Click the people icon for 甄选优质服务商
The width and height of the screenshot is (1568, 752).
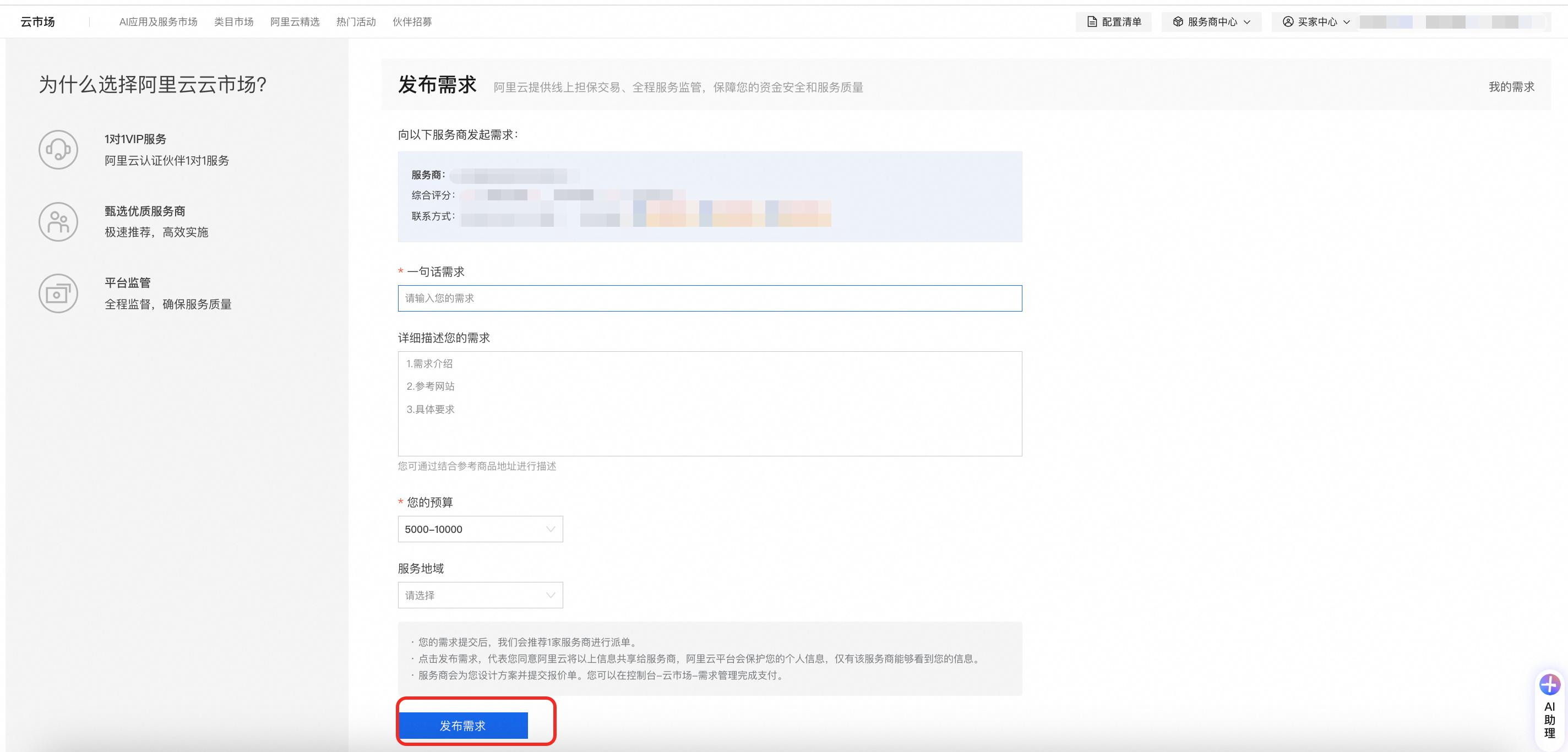58,221
